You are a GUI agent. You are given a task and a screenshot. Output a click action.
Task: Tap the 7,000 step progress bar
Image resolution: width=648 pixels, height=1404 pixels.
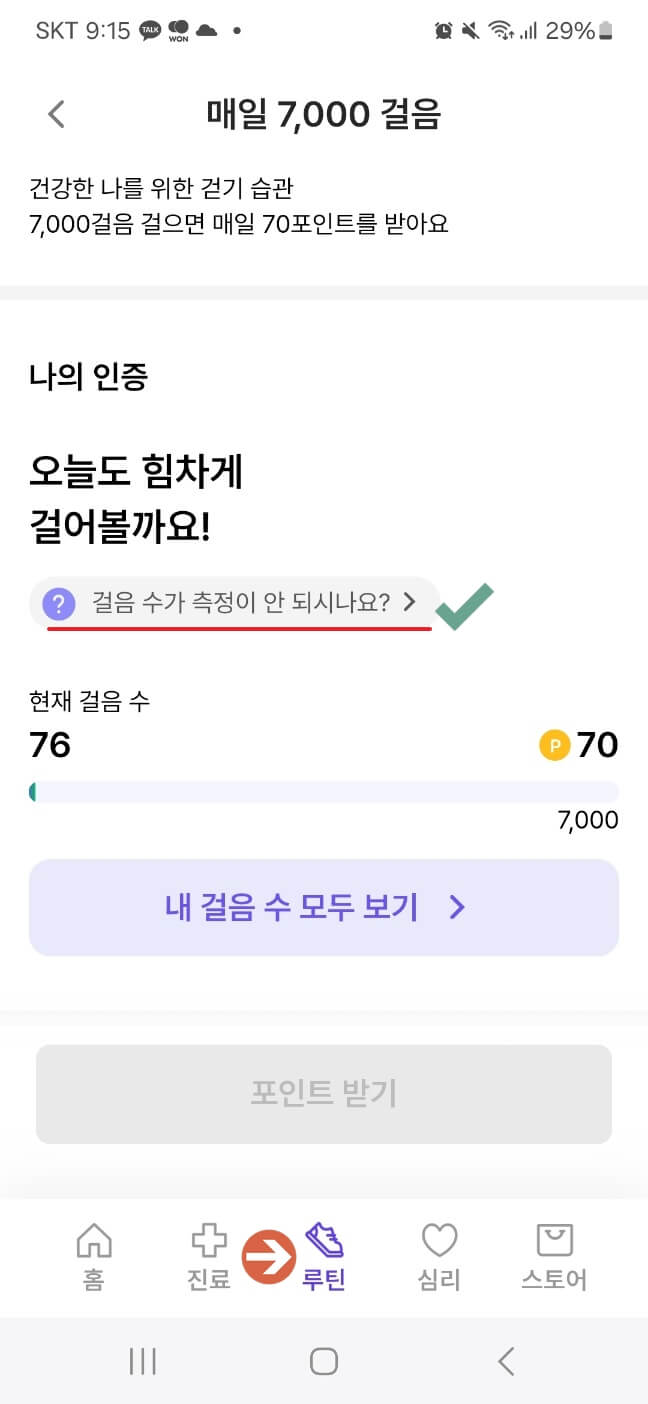click(324, 790)
